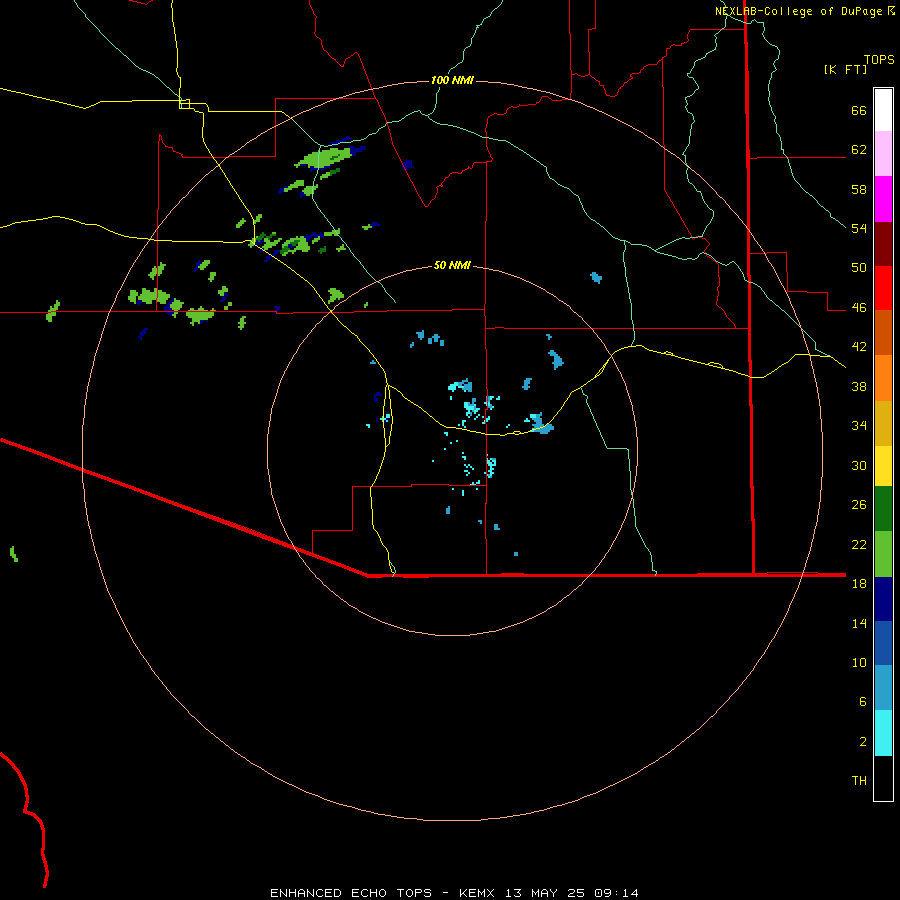Click the '58' value on the legend
The width and height of the screenshot is (900, 900).
pos(859,189)
